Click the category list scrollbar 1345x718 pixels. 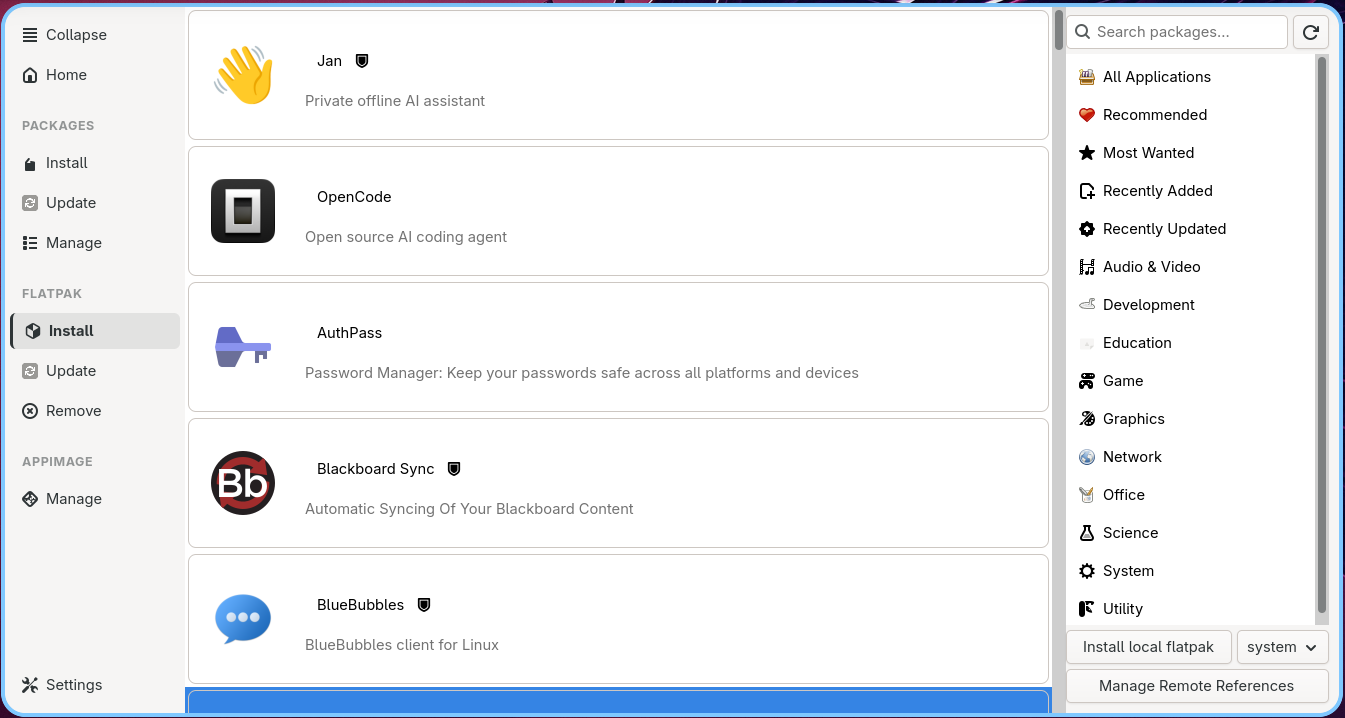click(x=1321, y=334)
